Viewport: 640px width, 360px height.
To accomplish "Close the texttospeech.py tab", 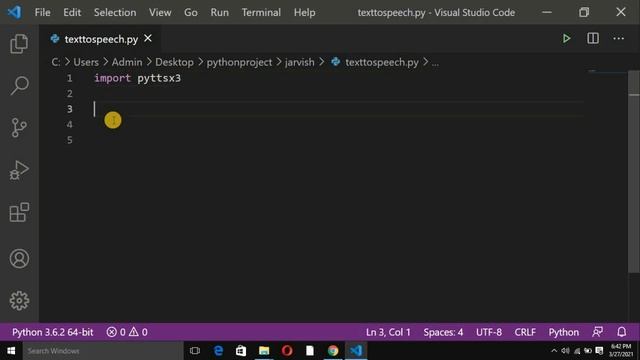I will (x=148, y=38).
